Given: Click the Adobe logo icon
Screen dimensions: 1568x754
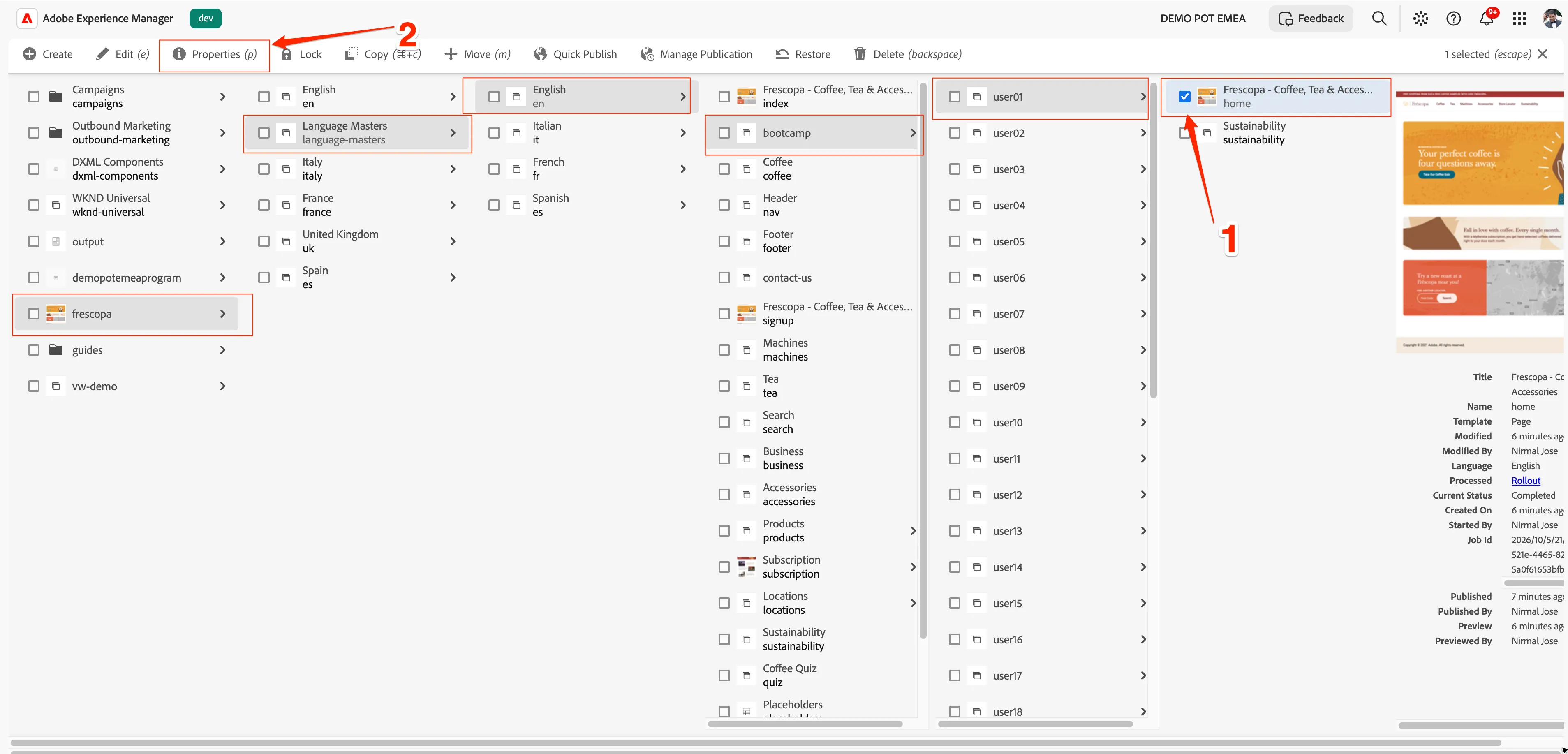Looking at the screenshot, I should pos(27,18).
